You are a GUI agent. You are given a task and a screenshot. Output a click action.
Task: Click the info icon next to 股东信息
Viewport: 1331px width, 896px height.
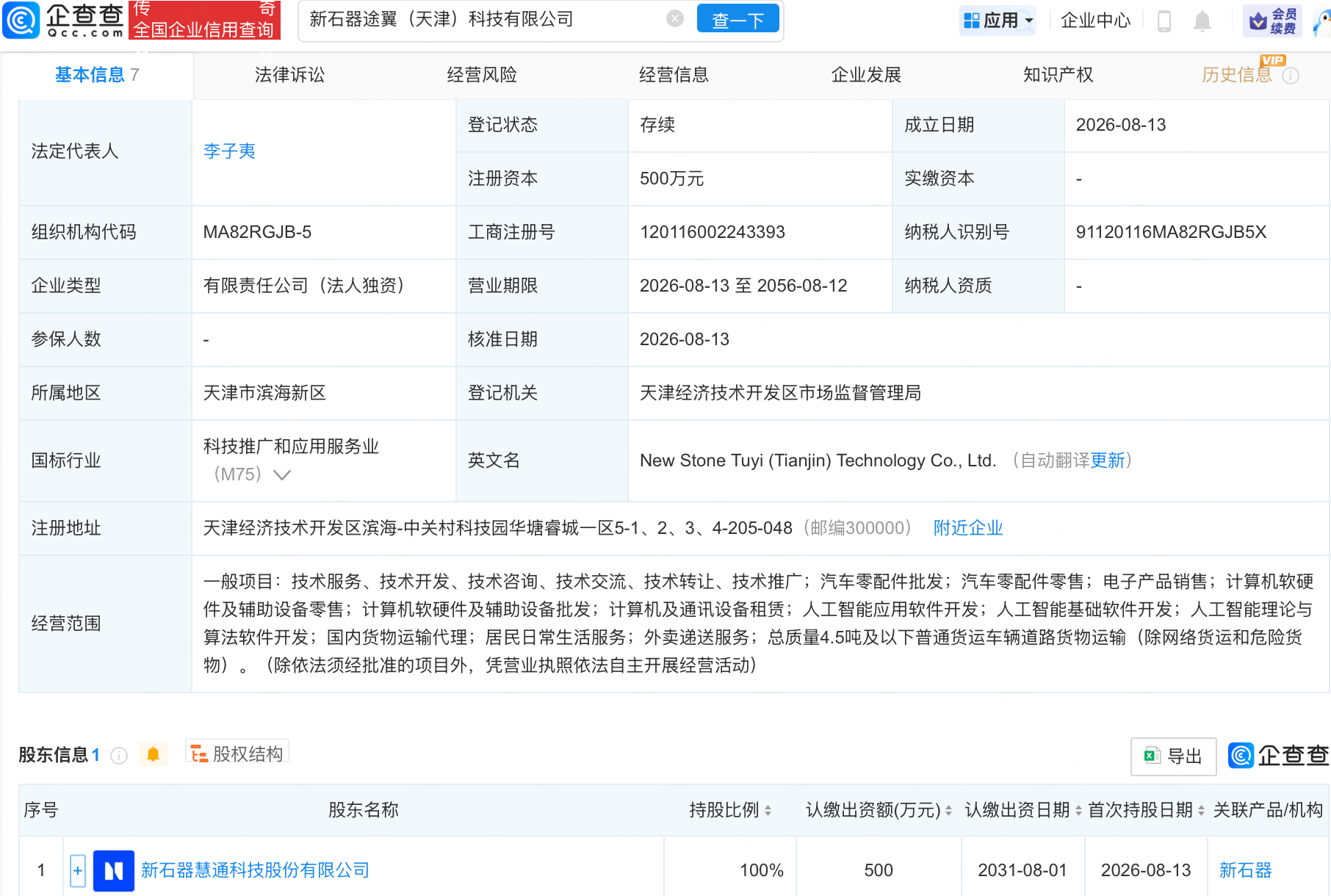point(119,755)
